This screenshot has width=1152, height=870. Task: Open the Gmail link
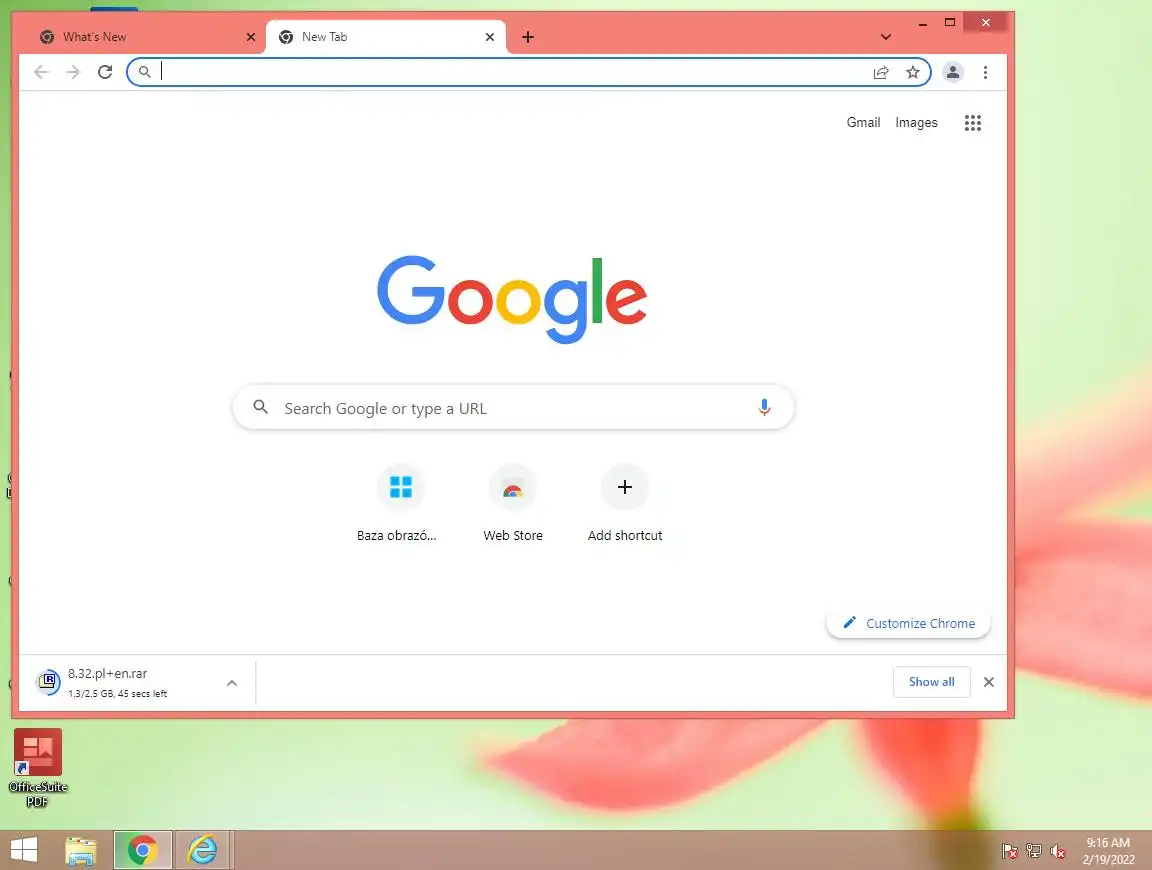click(863, 123)
